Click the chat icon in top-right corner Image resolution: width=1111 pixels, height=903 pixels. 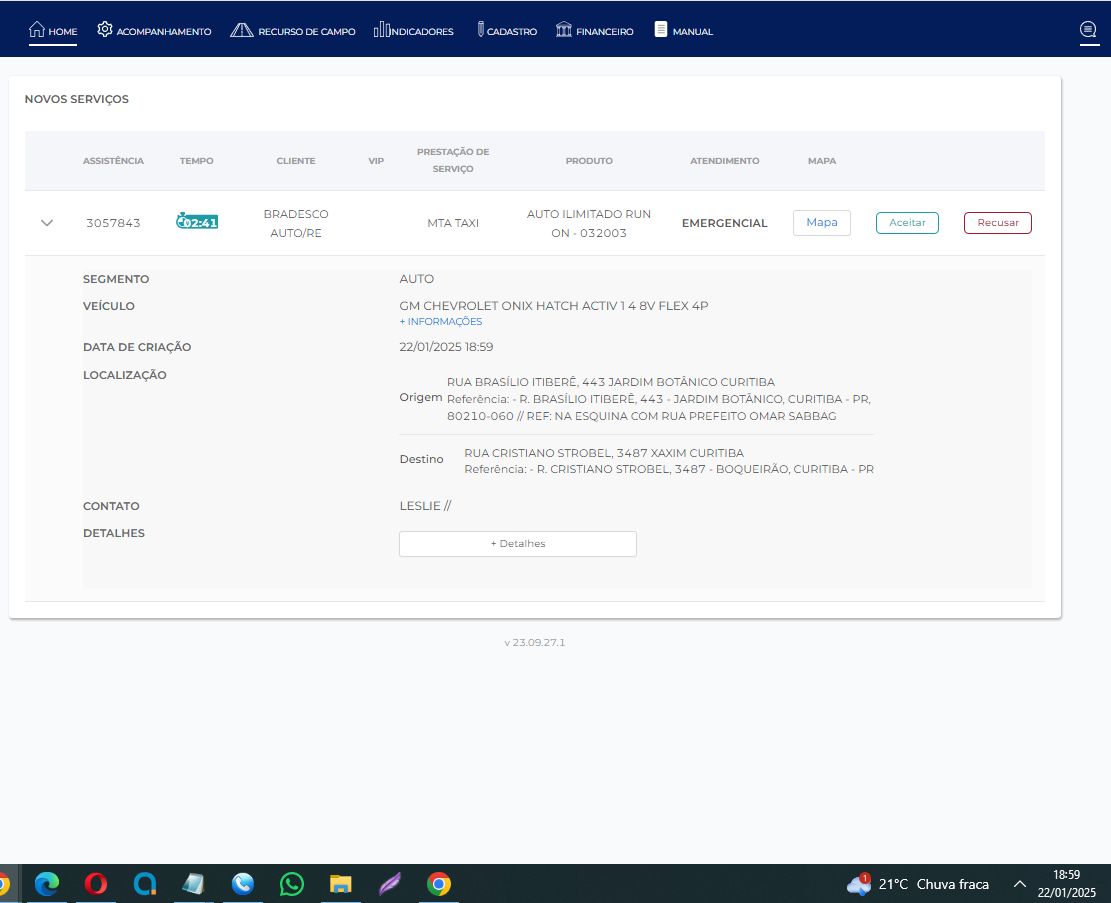(x=1088, y=30)
